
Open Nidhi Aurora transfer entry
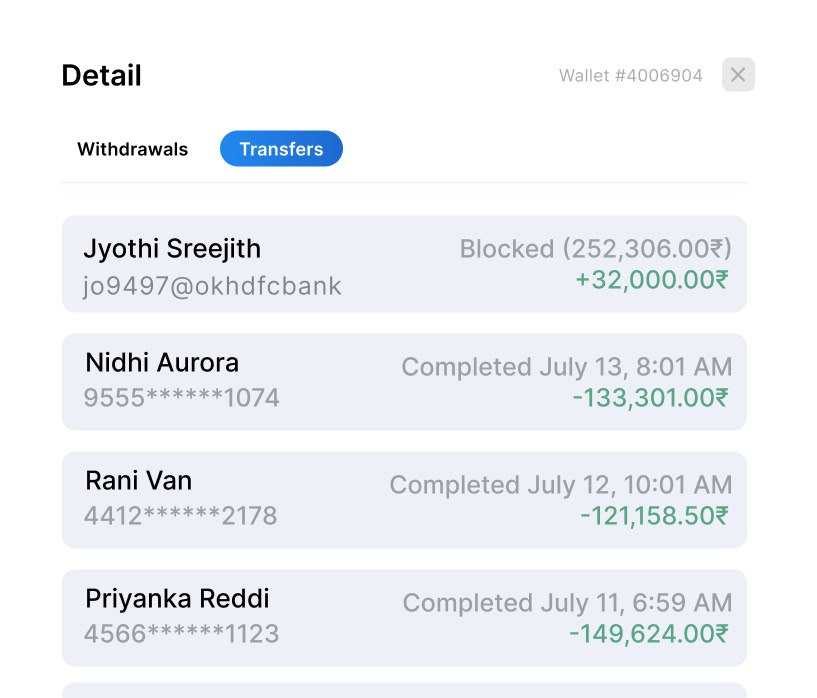[404, 381]
